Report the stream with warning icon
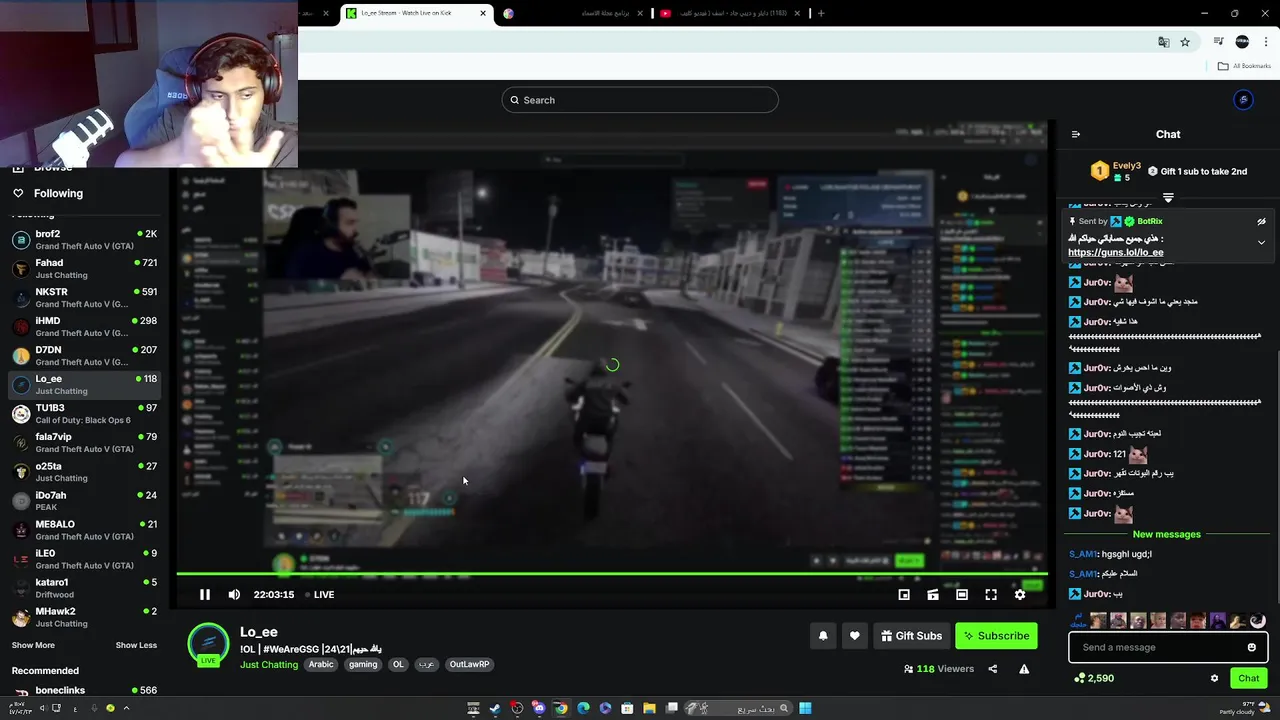The height and width of the screenshot is (720, 1280). [1024, 669]
